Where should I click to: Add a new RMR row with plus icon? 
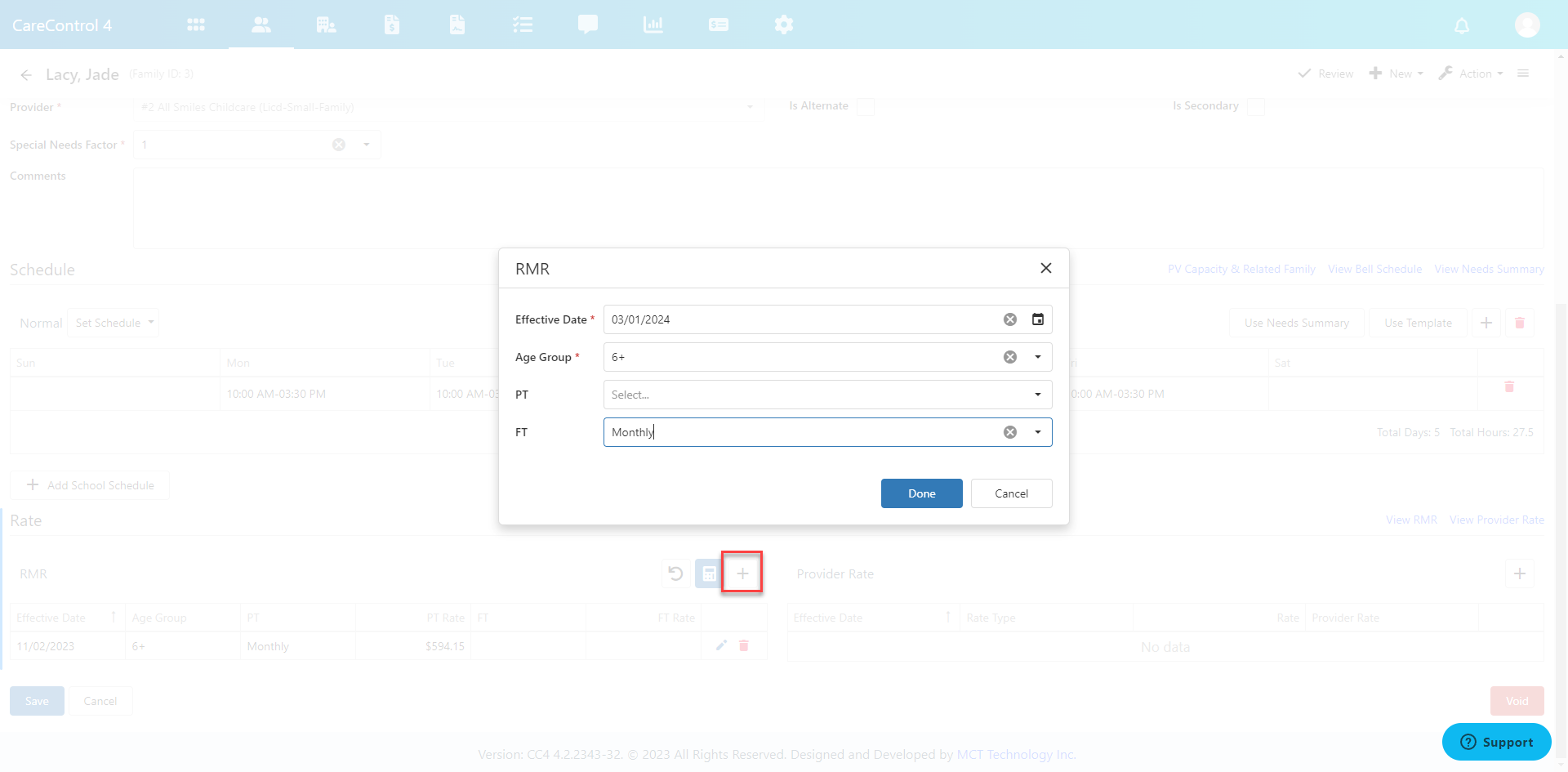tap(742, 573)
